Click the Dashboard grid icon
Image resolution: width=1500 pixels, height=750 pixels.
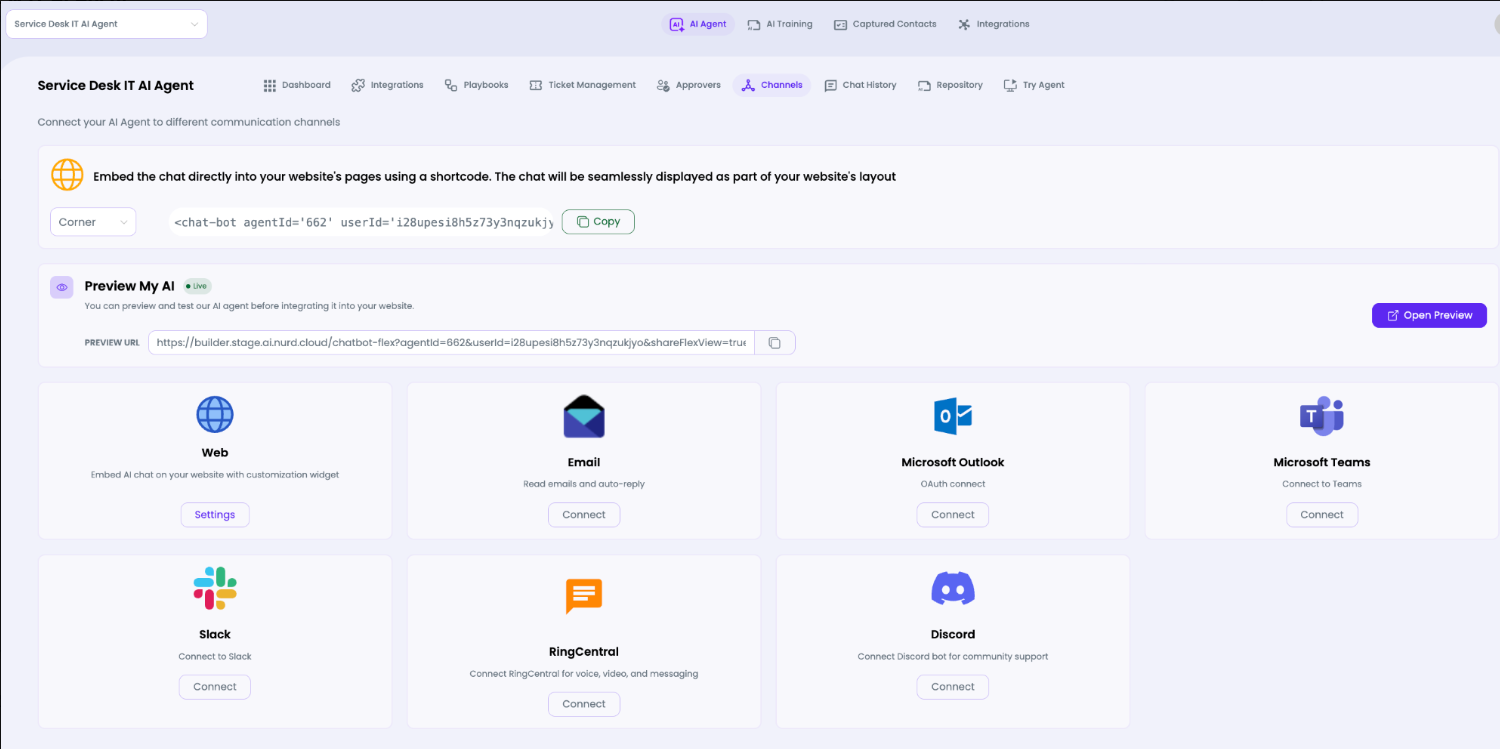point(270,85)
